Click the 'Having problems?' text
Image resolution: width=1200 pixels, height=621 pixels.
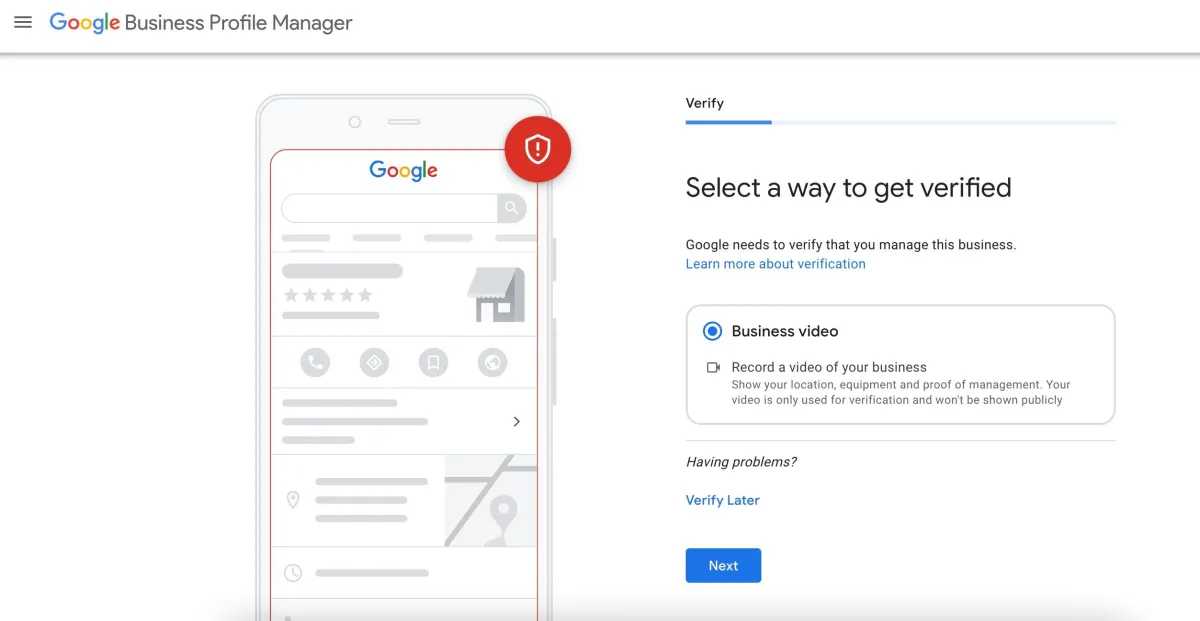click(x=741, y=462)
